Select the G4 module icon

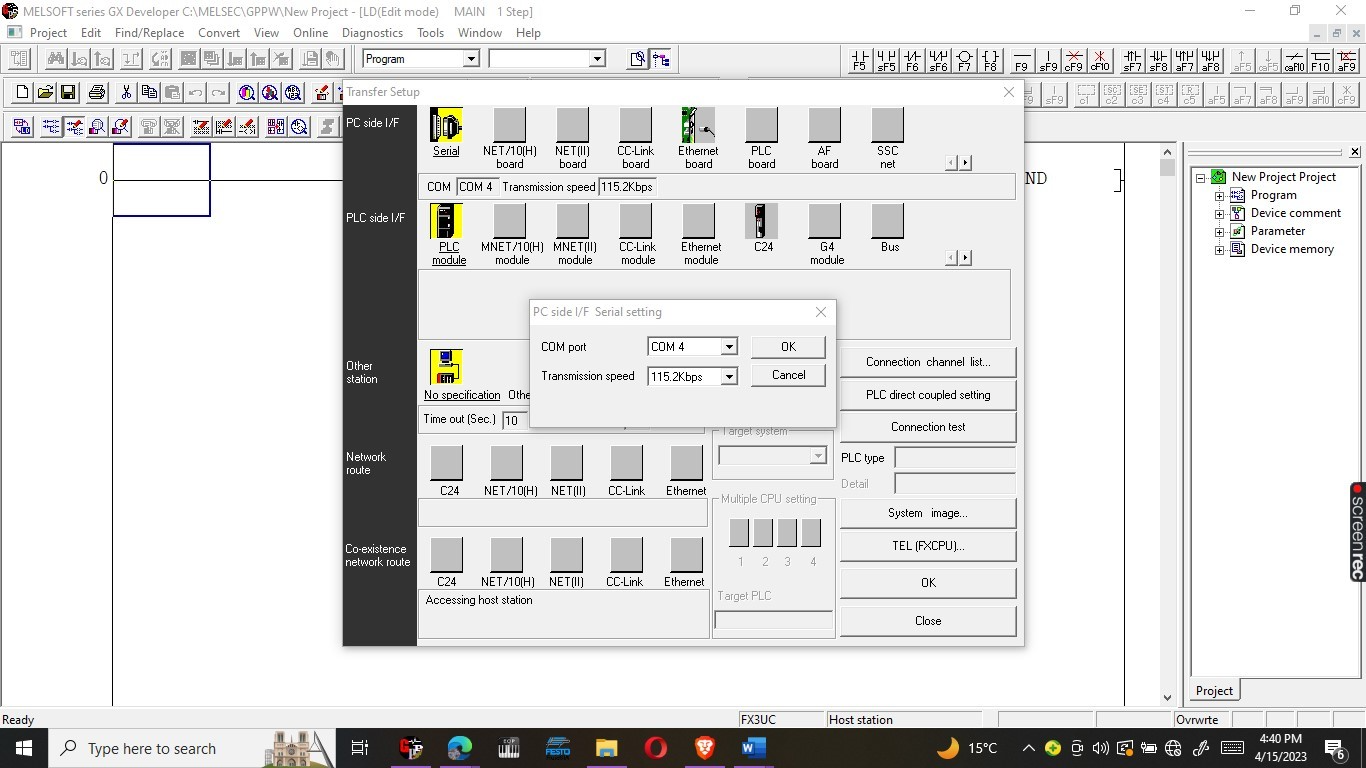click(x=824, y=221)
